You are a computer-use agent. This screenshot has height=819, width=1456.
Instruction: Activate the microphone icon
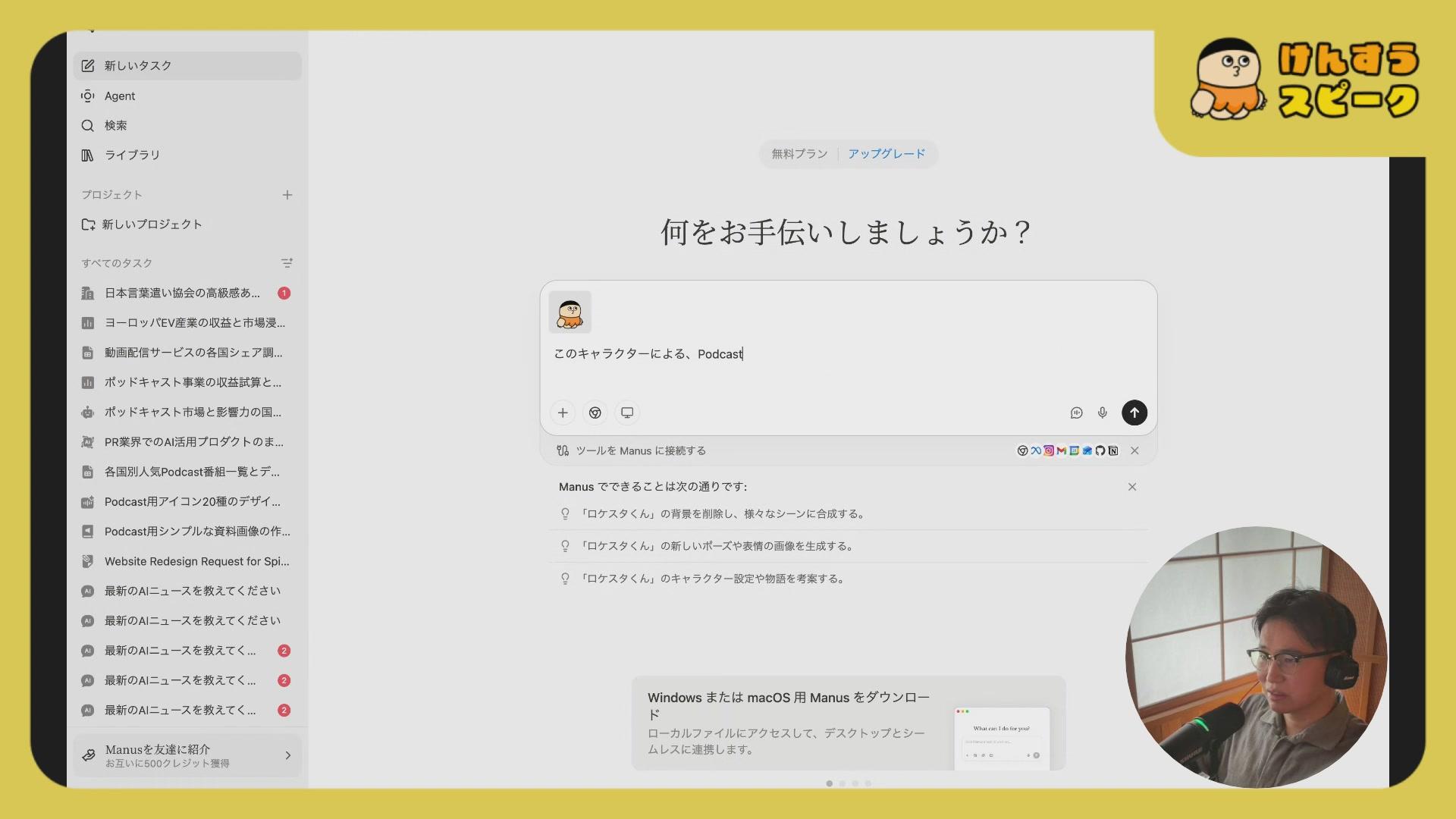coord(1103,413)
